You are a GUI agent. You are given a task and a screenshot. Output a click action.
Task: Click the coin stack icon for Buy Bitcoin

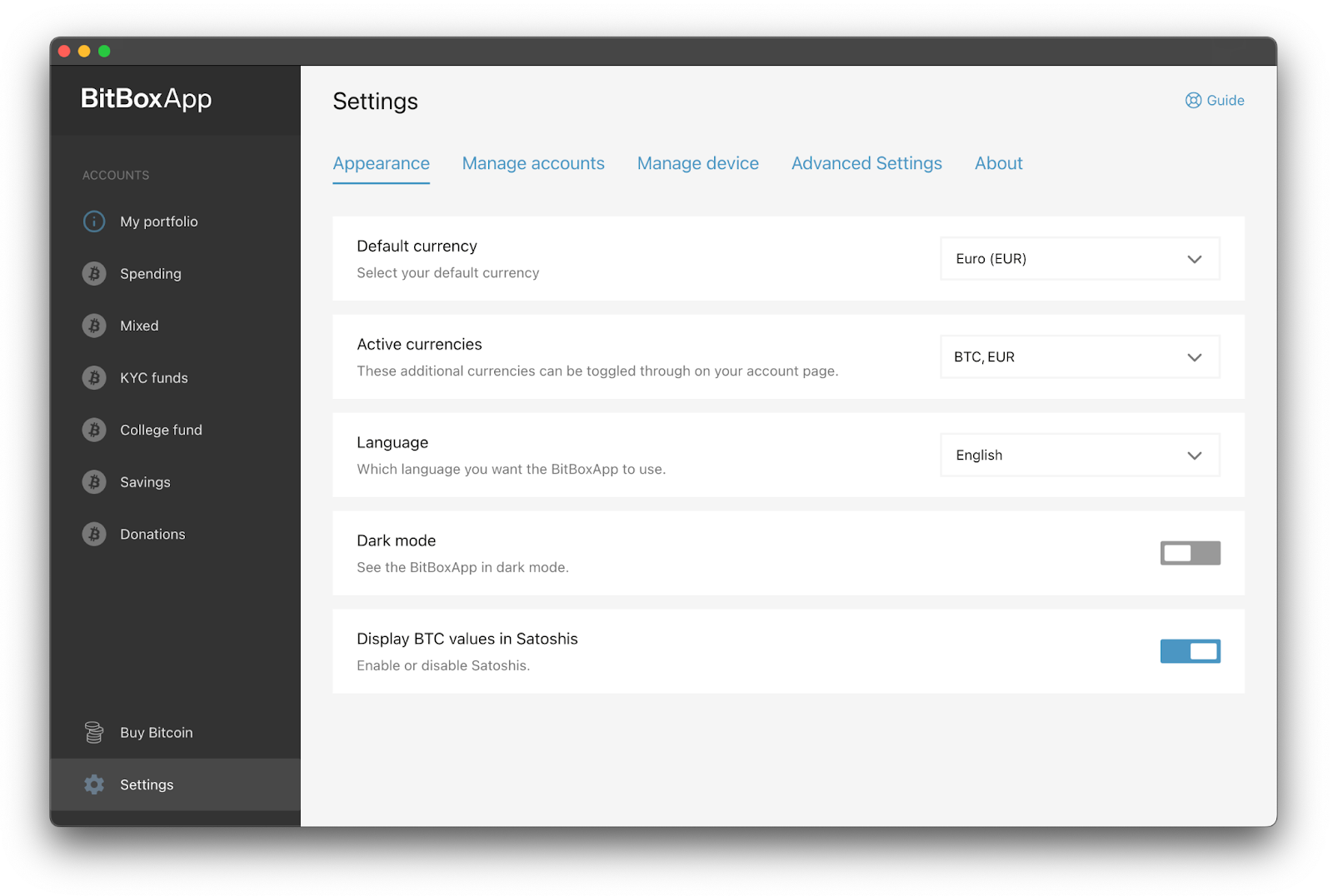94,733
